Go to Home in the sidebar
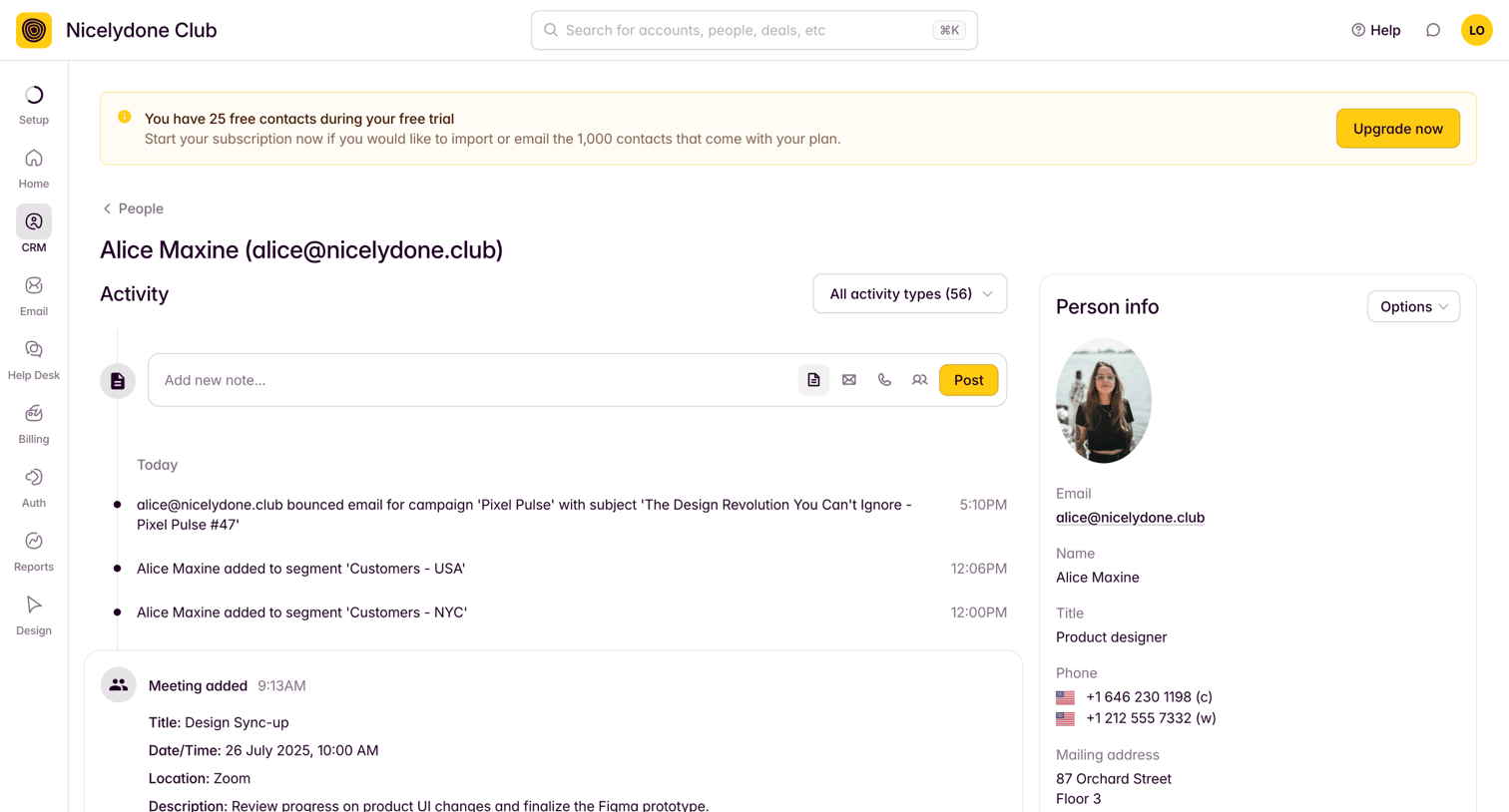This screenshot has height=812, width=1509. click(x=34, y=169)
